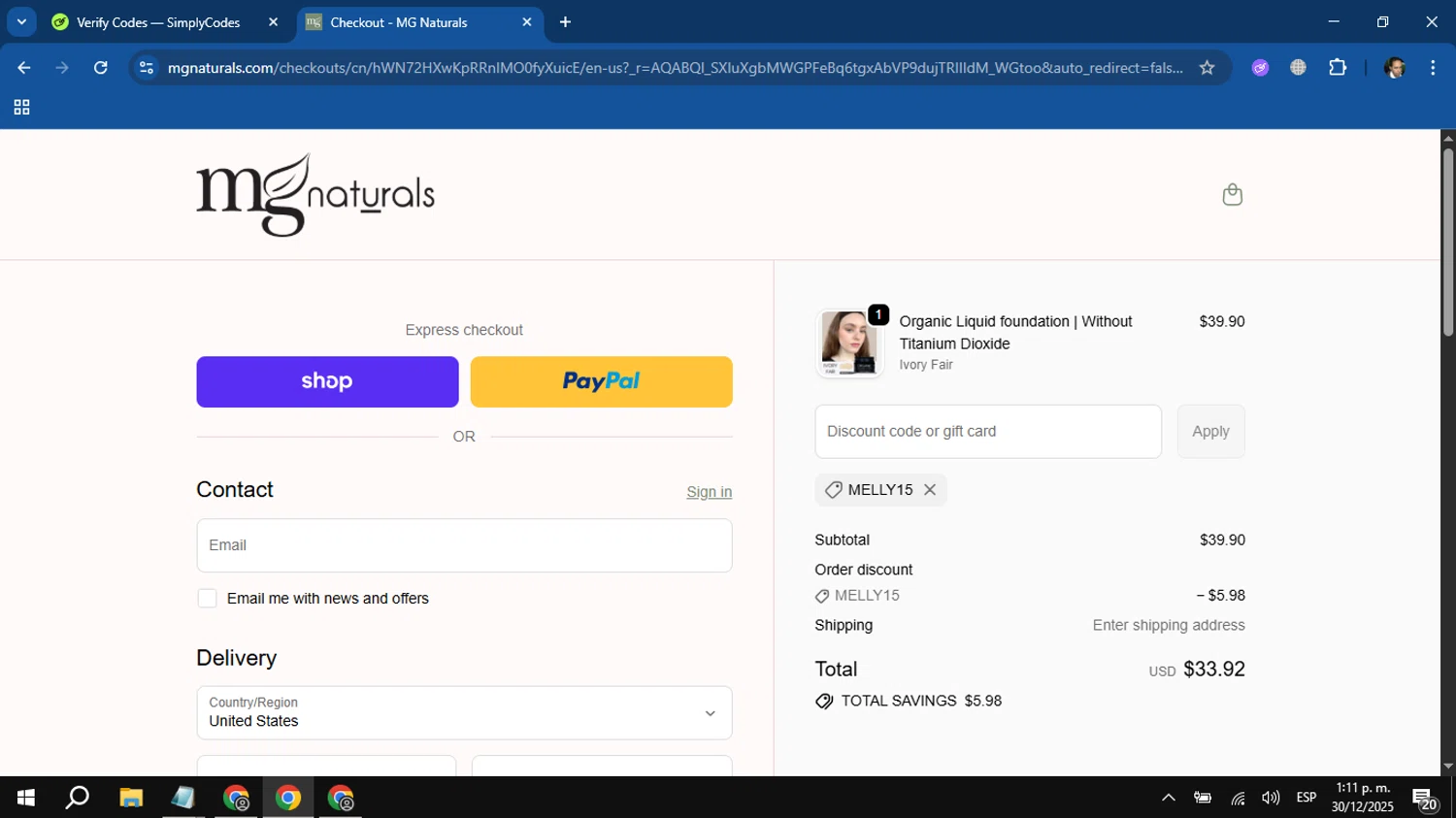Click the Organic Liquid foundation product title
Viewport: 1456px width, 818px height.
tap(1015, 333)
